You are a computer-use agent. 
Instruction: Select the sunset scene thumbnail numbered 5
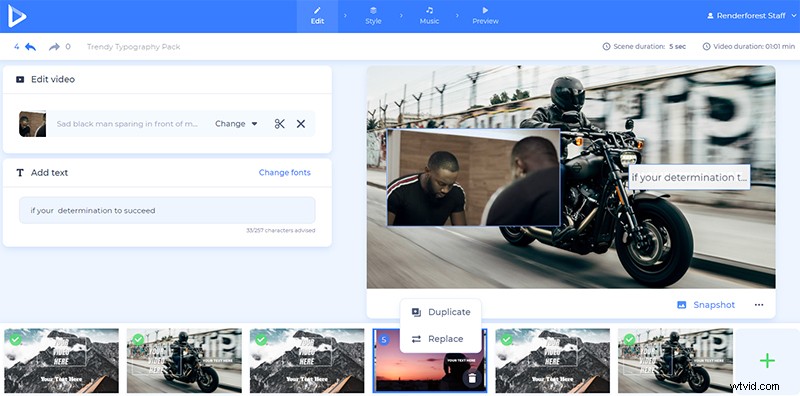(x=430, y=361)
